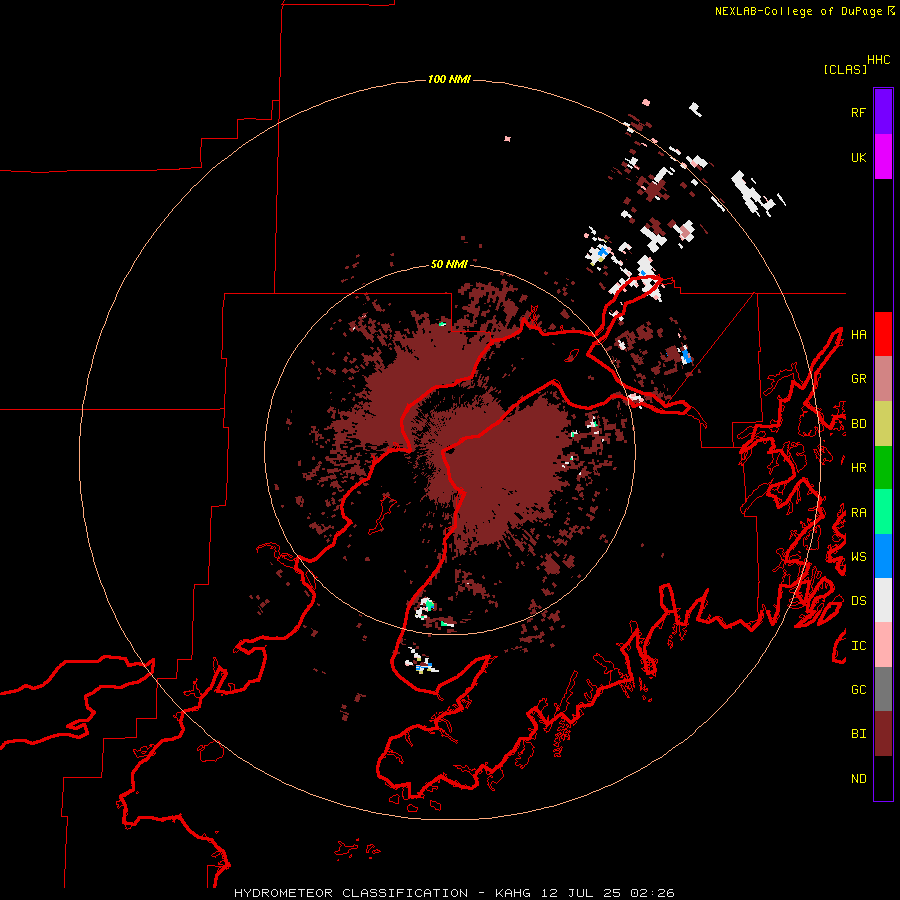
Task: Click the UK legend label
Action: tap(858, 157)
